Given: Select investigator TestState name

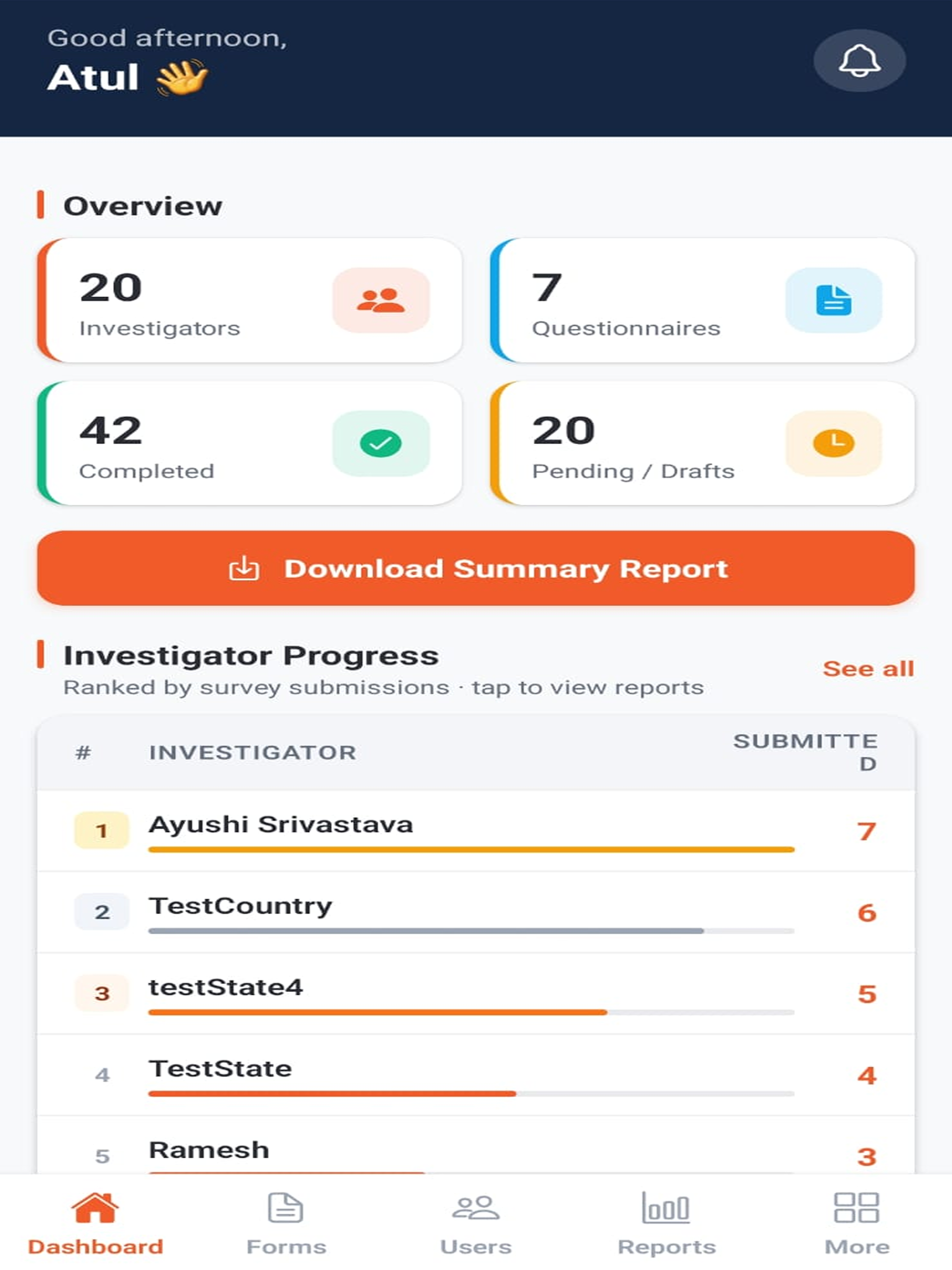Looking at the screenshot, I should (x=220, y=1069).
